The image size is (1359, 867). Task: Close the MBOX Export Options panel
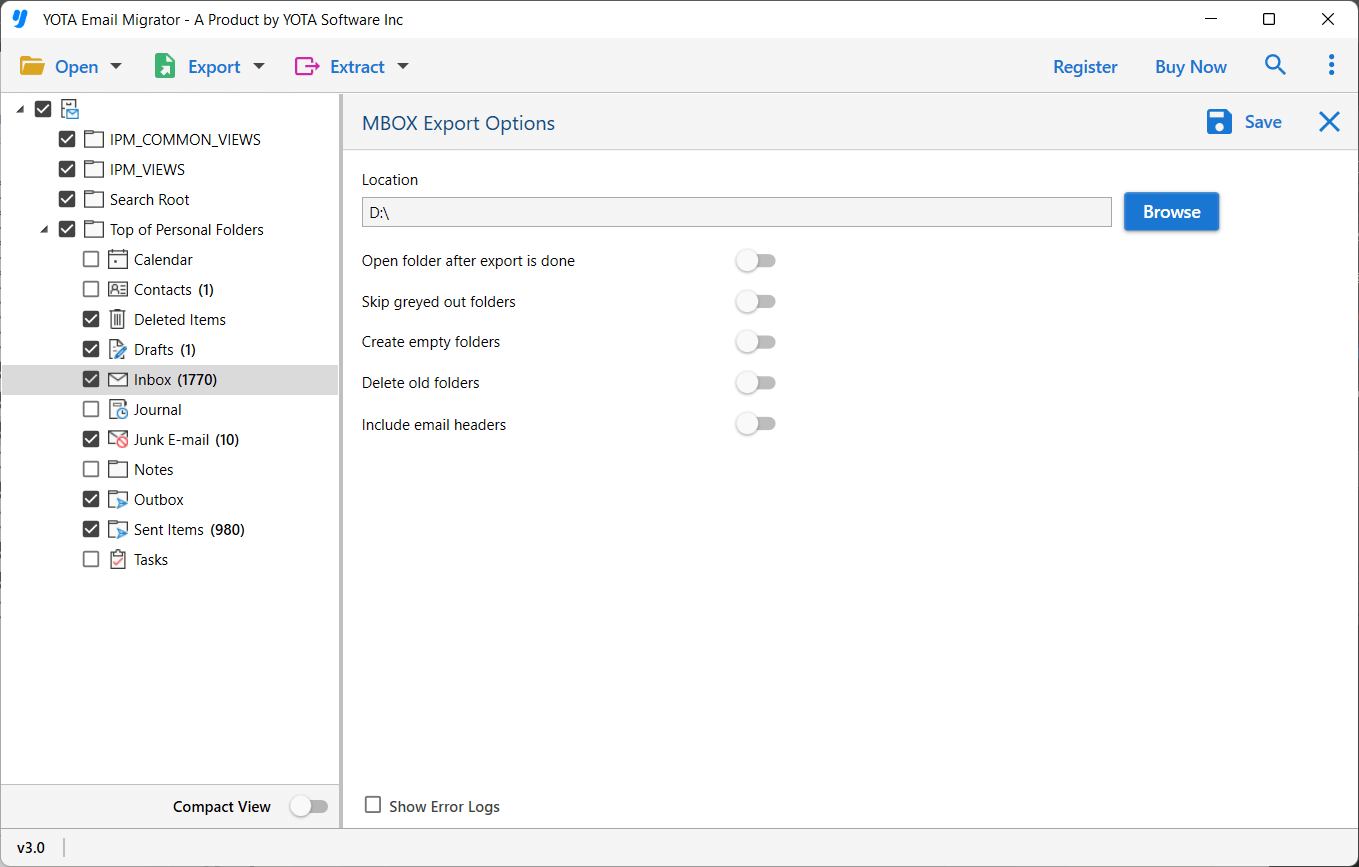pos(1329,121)
